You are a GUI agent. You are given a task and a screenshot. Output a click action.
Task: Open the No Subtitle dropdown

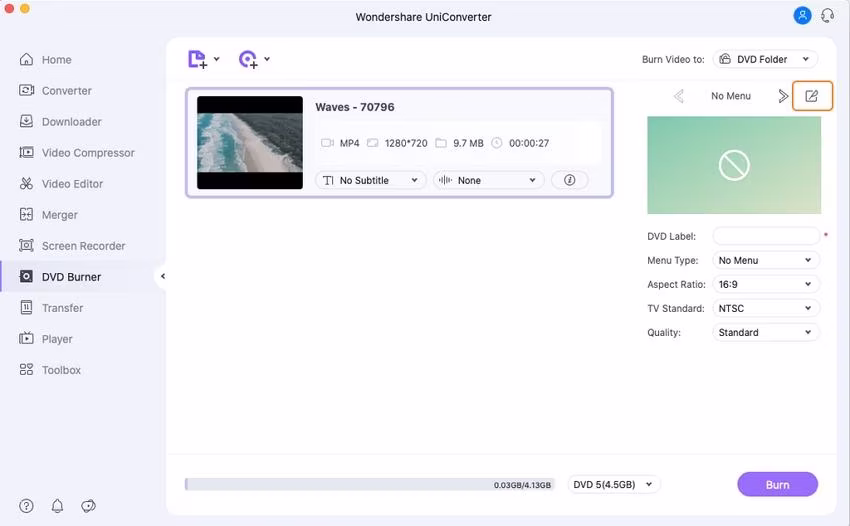click(x=371, y=180)
